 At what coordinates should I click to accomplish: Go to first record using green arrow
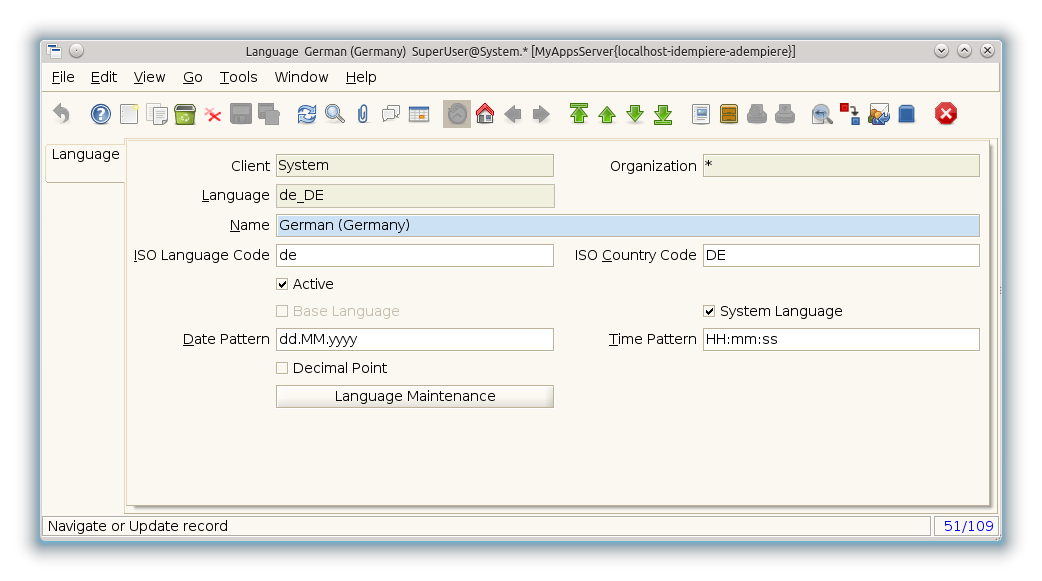point(579,114)
